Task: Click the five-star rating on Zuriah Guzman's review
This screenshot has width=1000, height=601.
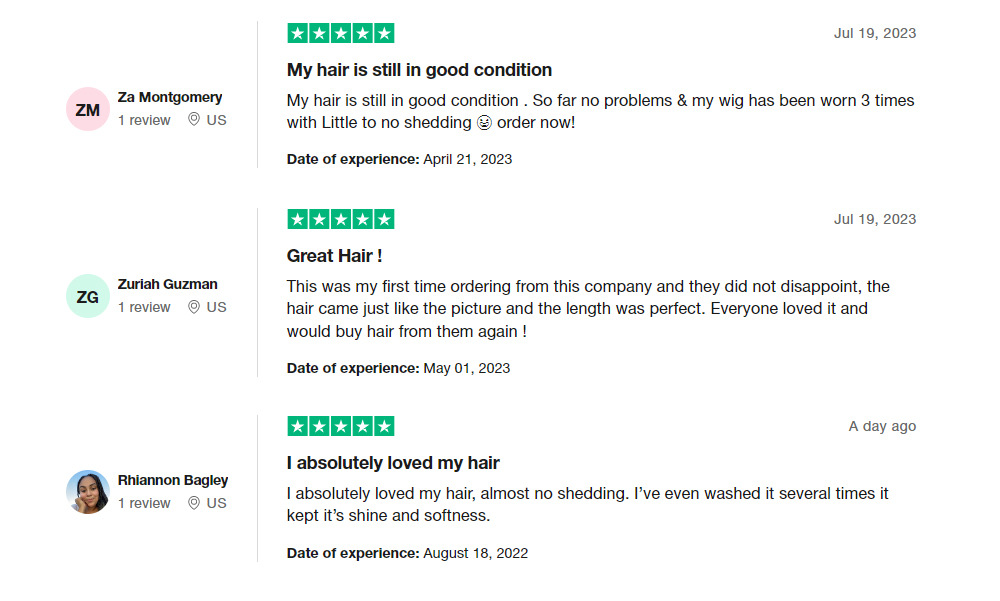Action: pyautogui.click(x=341, y=219)
